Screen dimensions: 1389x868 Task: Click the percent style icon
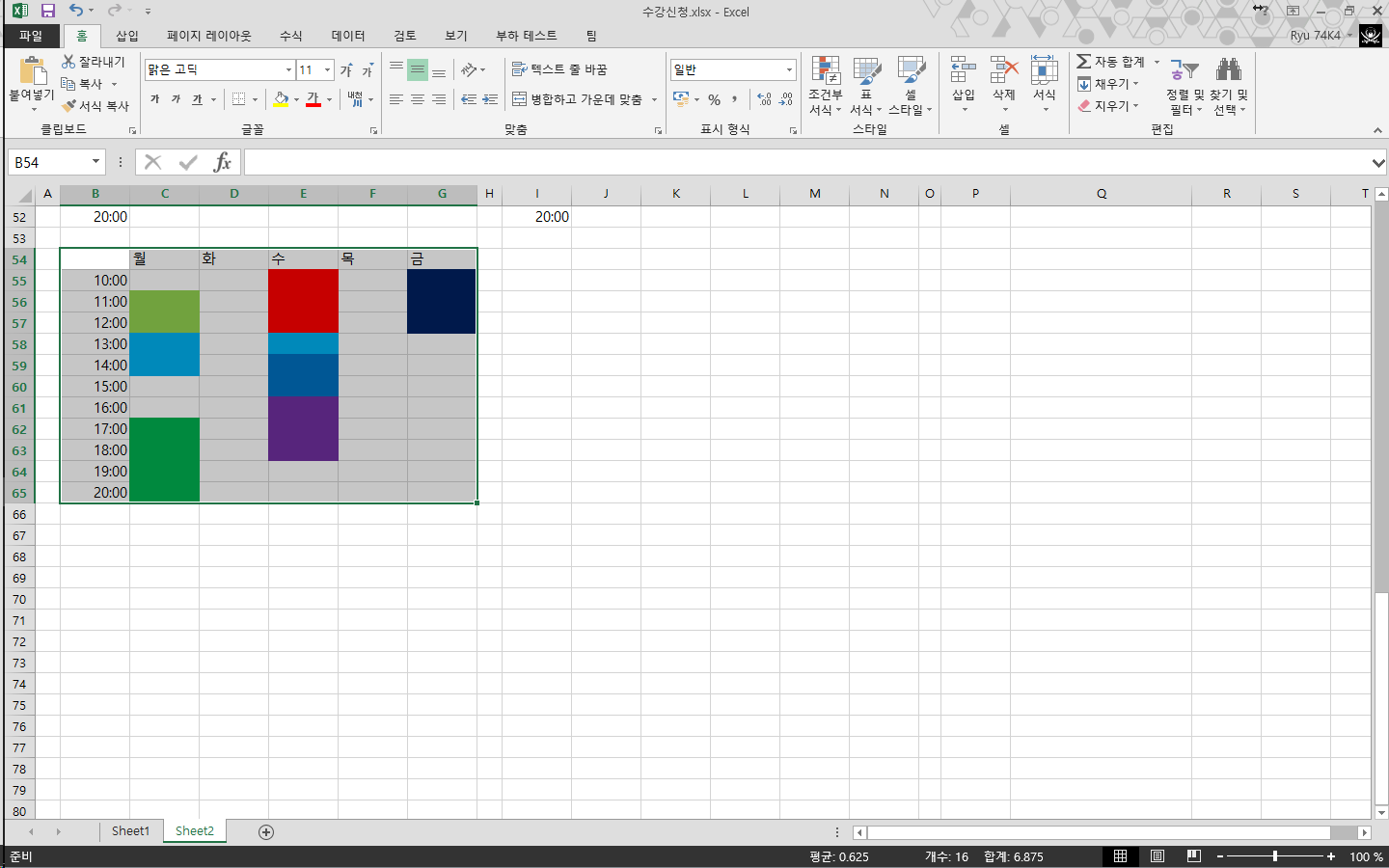(x=714, y=99)
